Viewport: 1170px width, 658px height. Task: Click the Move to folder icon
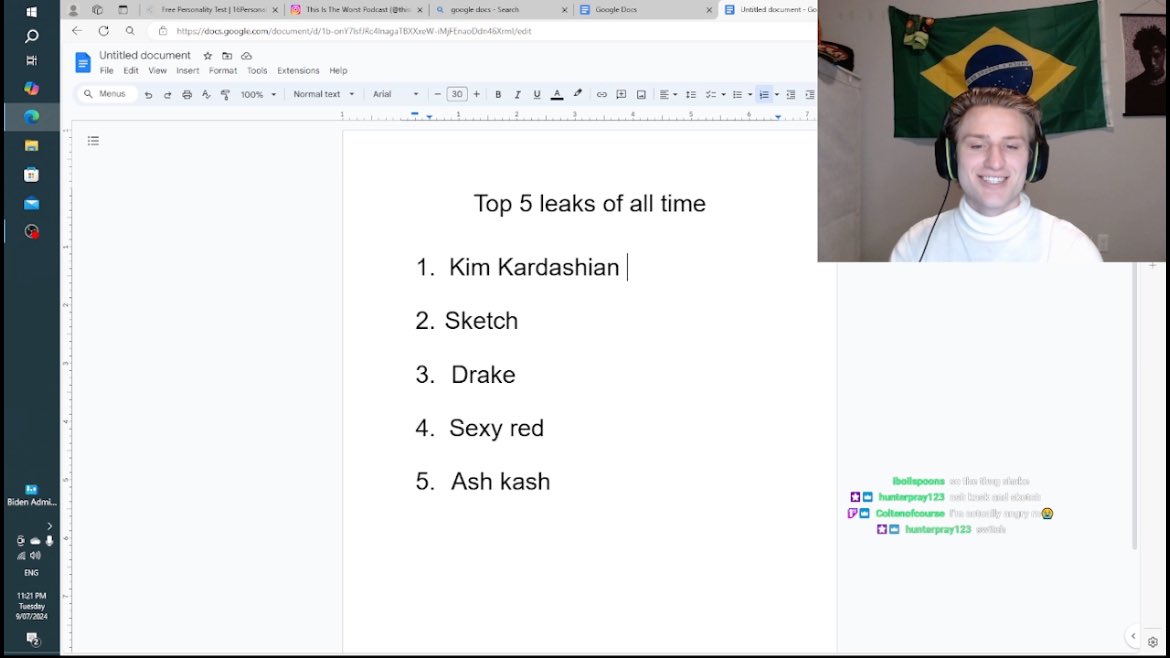click(227, 56)
